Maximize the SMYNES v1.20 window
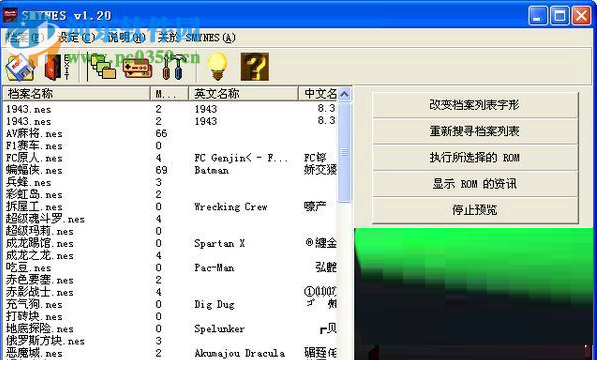Viewport: 604px width, 365px height. [560, 16]
